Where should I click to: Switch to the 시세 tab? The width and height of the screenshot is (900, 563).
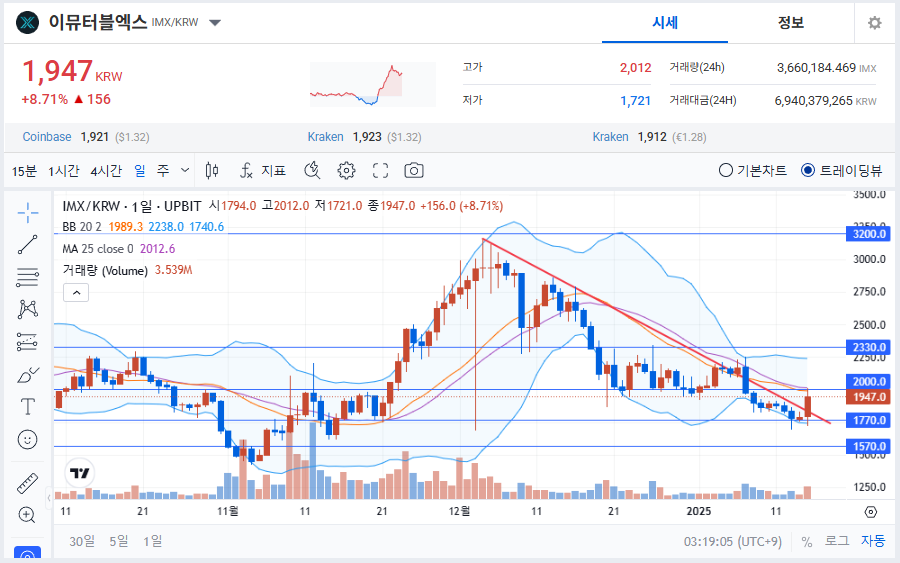coord(665,23)
